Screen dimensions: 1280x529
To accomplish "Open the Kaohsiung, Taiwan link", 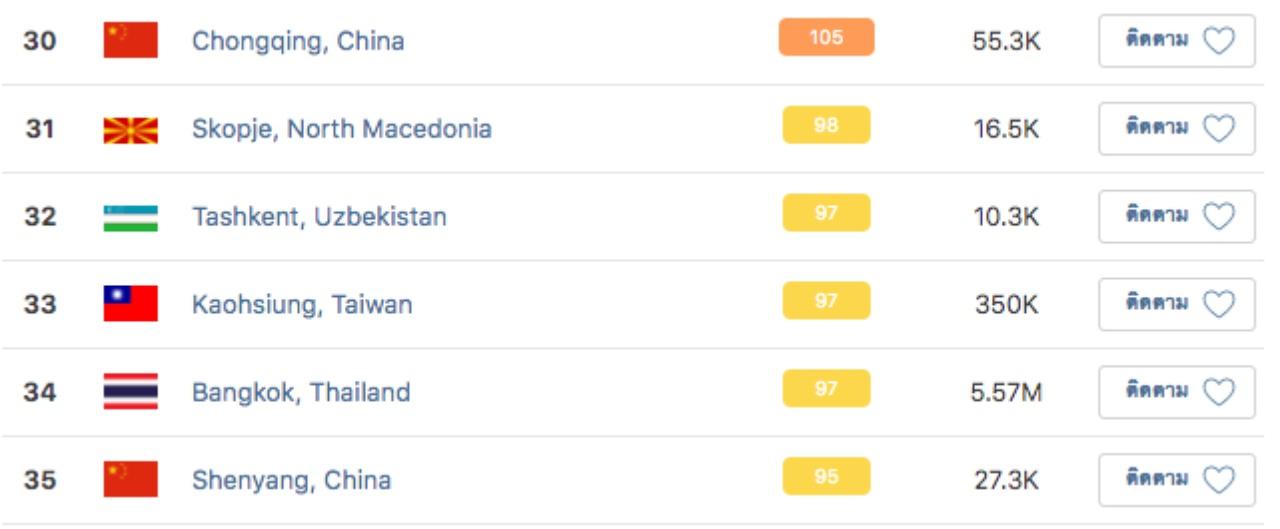I will [301, 305].
